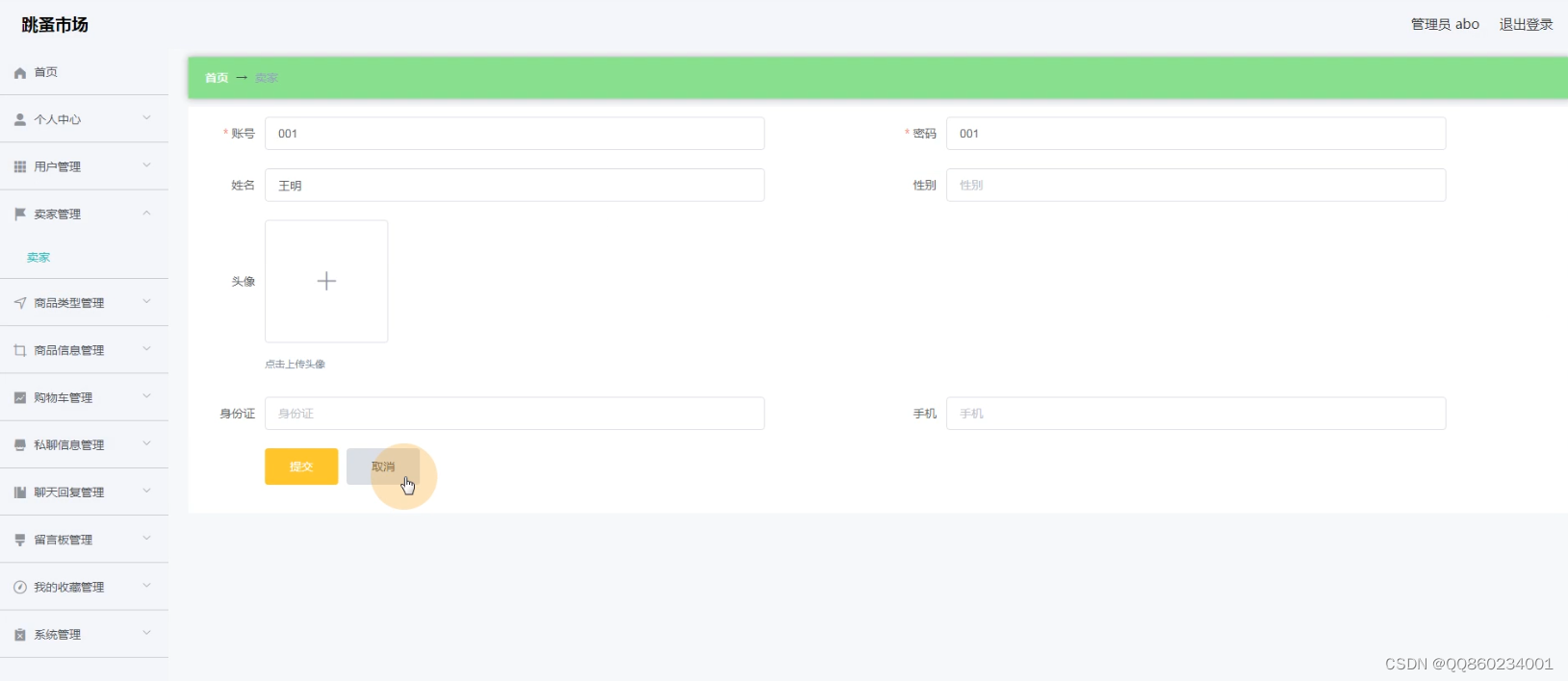The width and height of the screenshot is (1568, 681).
Task: Click the books icon for 聊天回复管理
Action: 20,492
